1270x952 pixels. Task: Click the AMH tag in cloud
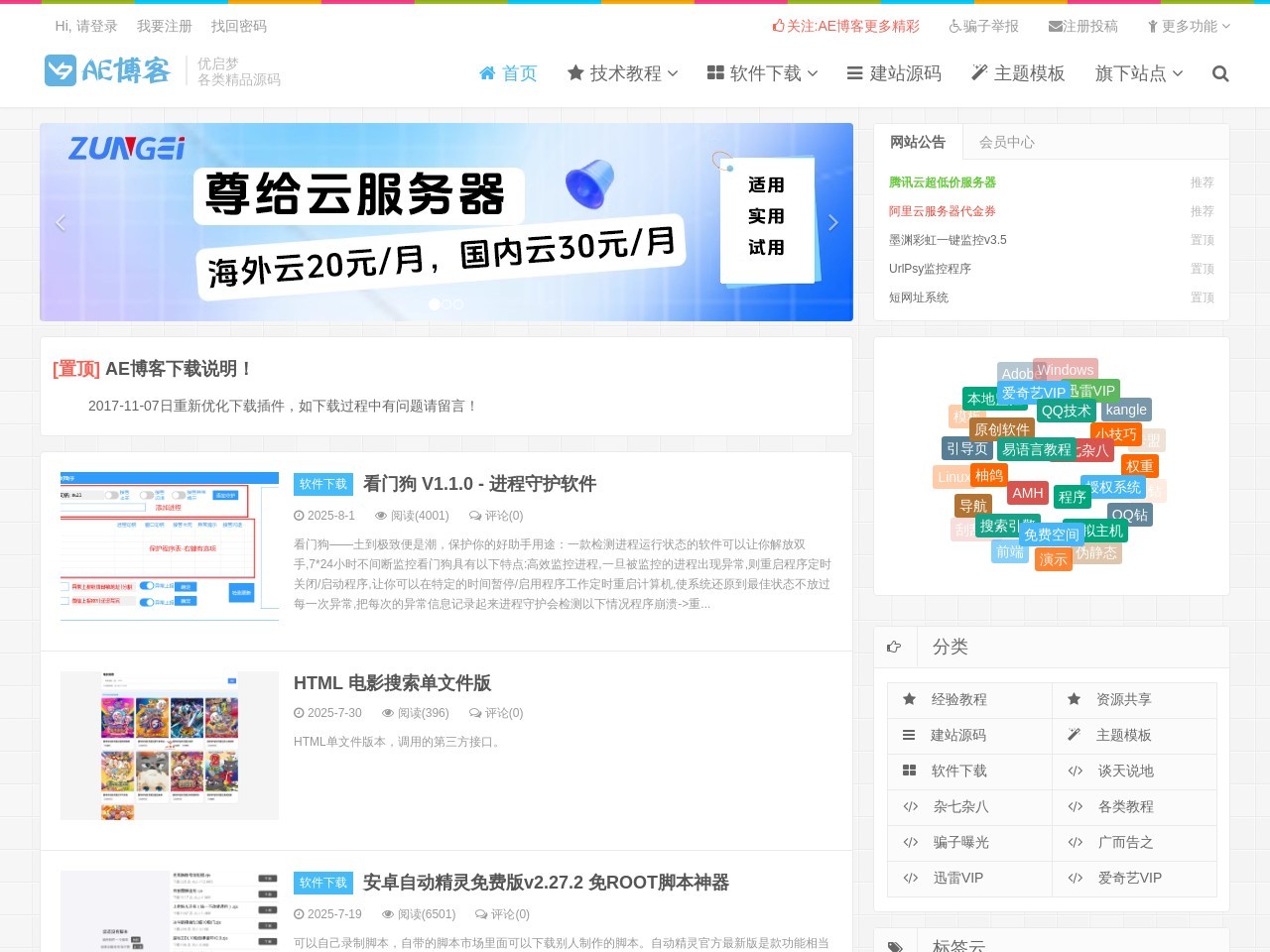[1028, 493]
